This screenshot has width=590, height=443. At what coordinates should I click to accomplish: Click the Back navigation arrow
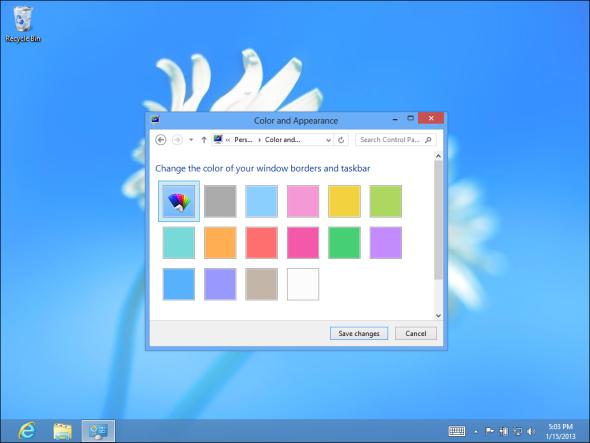click(x=161, y=140)
